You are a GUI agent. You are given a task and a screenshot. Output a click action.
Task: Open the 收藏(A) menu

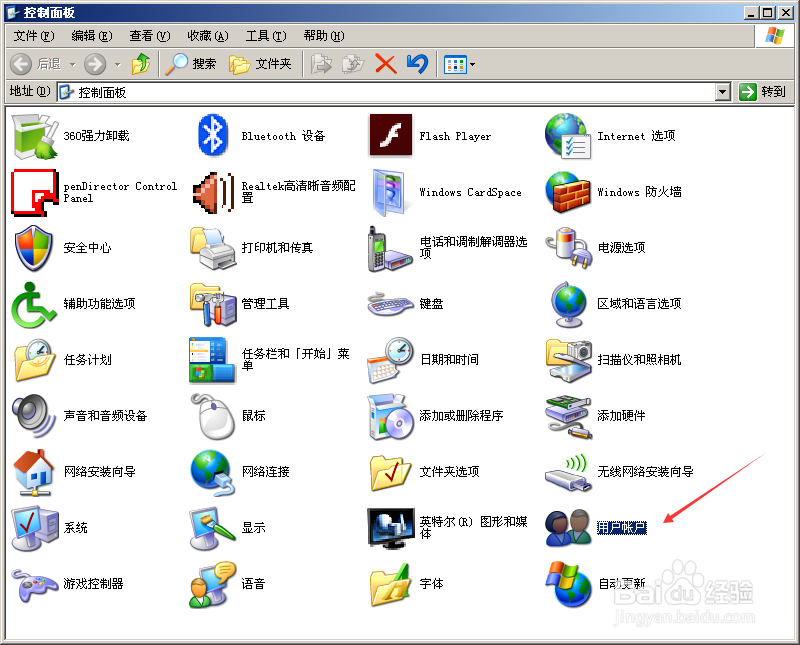pyautogui.click(x=208, y=36)
